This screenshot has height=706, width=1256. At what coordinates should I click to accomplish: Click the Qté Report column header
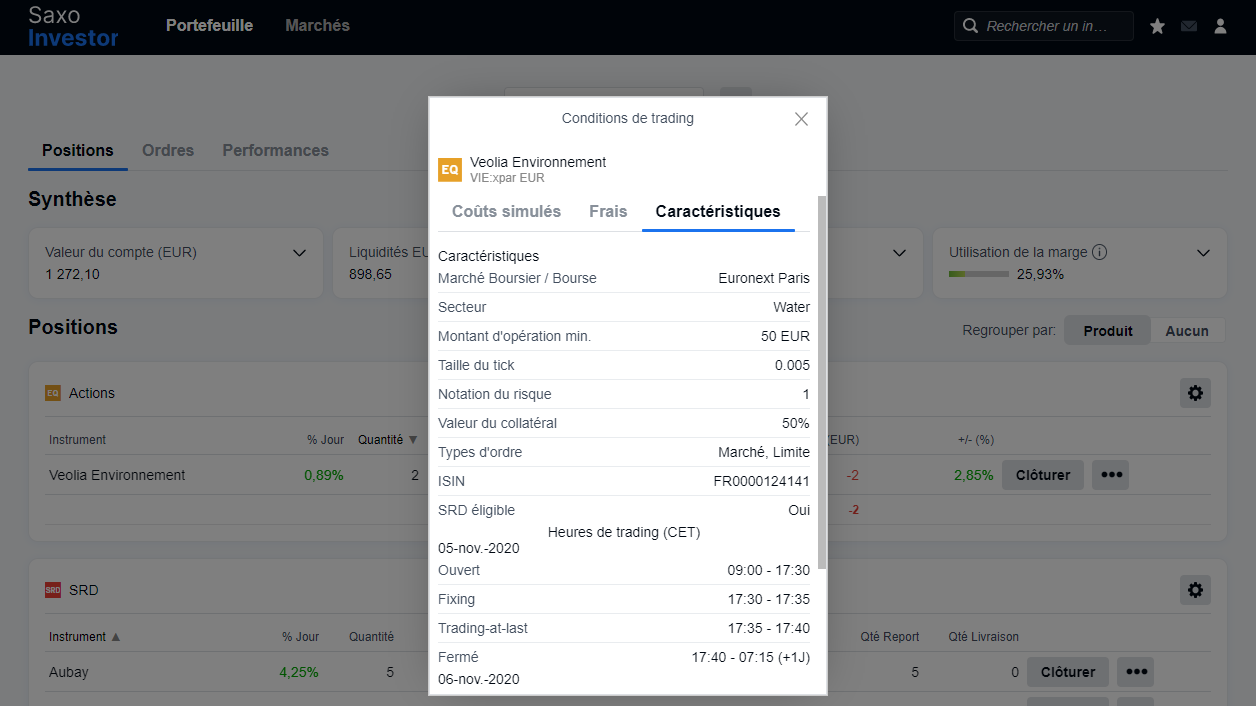(890, 636)
